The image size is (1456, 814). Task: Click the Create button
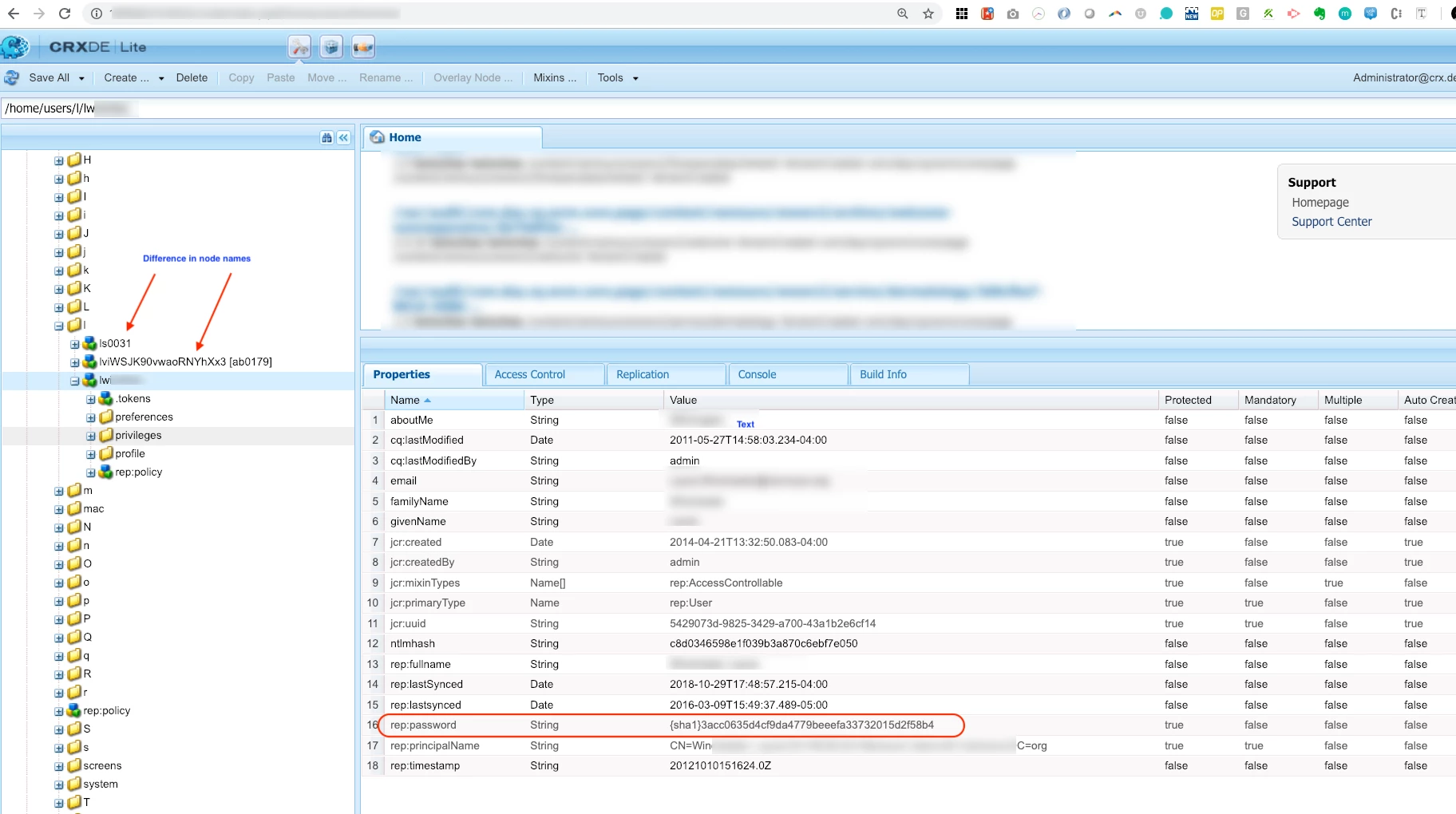coord(126,77)
